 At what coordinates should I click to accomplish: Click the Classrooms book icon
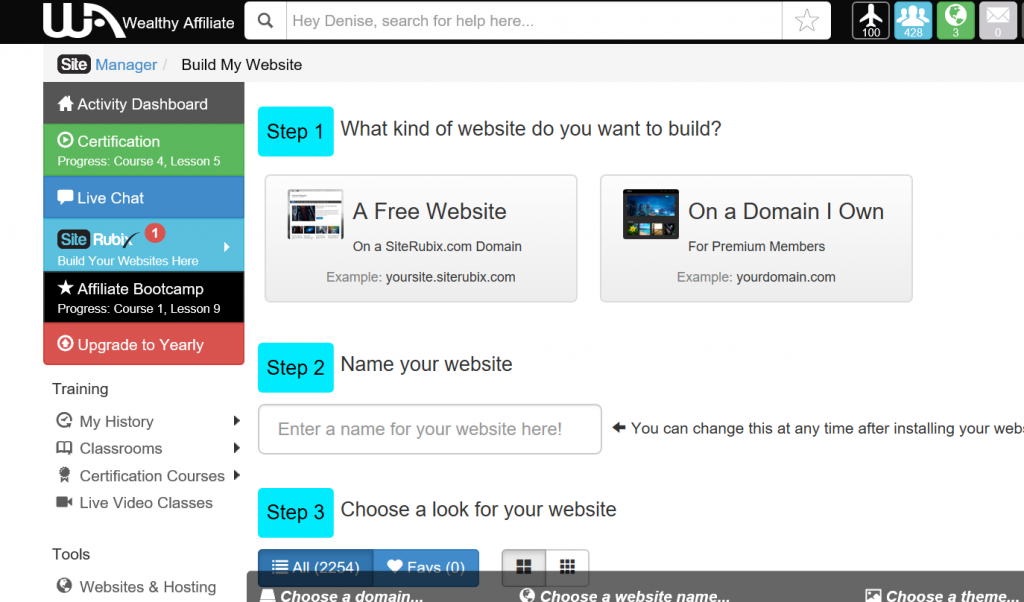pos(64,448)
